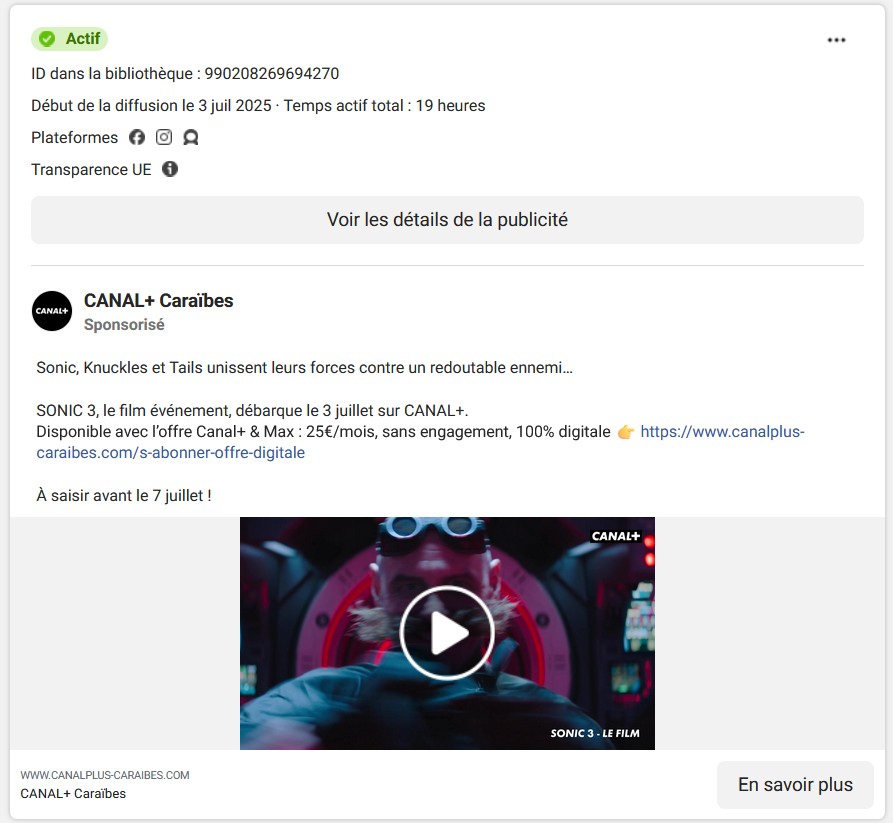
Task: Click the pointing hand emoji
Action: pos(626,432)
